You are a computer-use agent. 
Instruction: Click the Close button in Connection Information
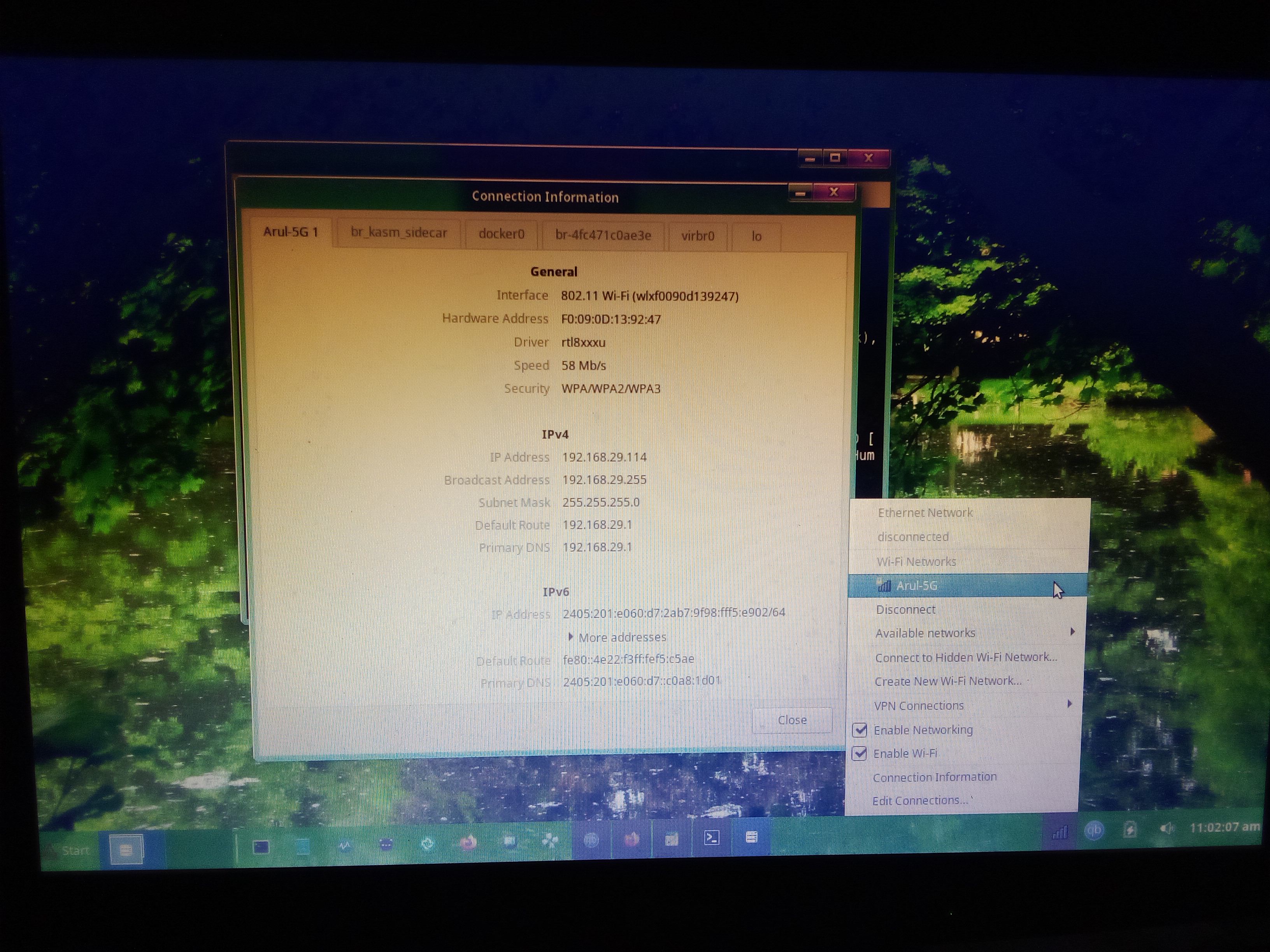pyautogui.click(x=792, y=720)
